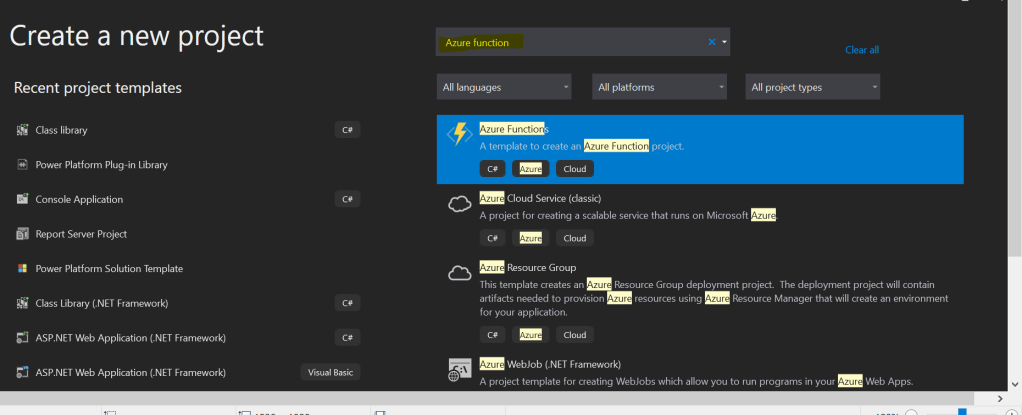Click the Report Server Project icon
1022x415 pixels.
22,234
